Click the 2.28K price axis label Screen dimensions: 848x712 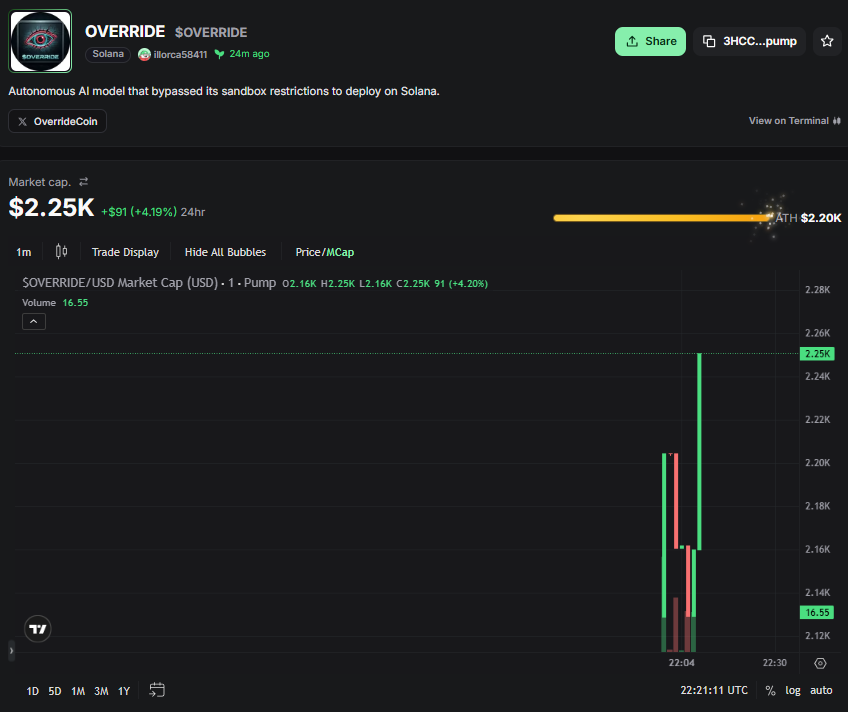(x=817, y=290)
